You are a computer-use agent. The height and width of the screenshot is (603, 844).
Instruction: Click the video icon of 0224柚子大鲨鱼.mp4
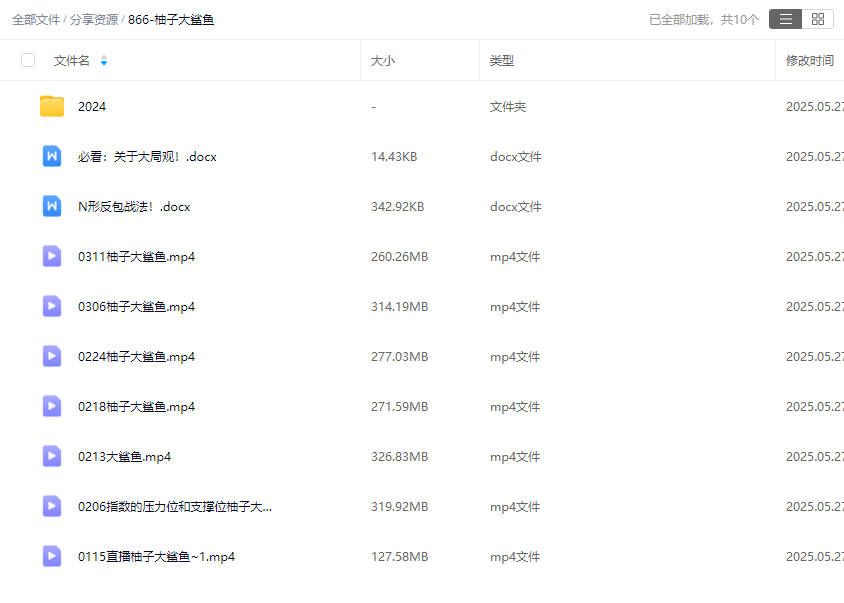pos(52,356)
